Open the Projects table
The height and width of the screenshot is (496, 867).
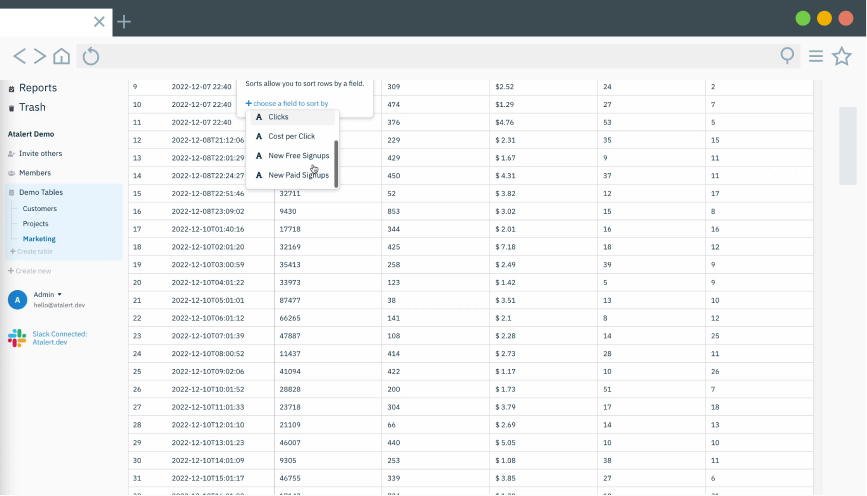[x=35, y=224]
